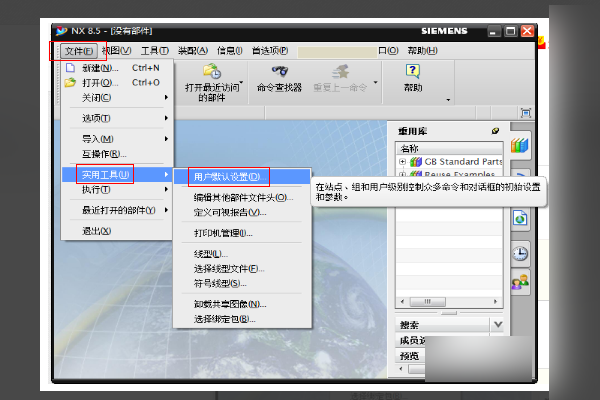Click horizontal scrollbar left arrow in library

pos(402,302)
